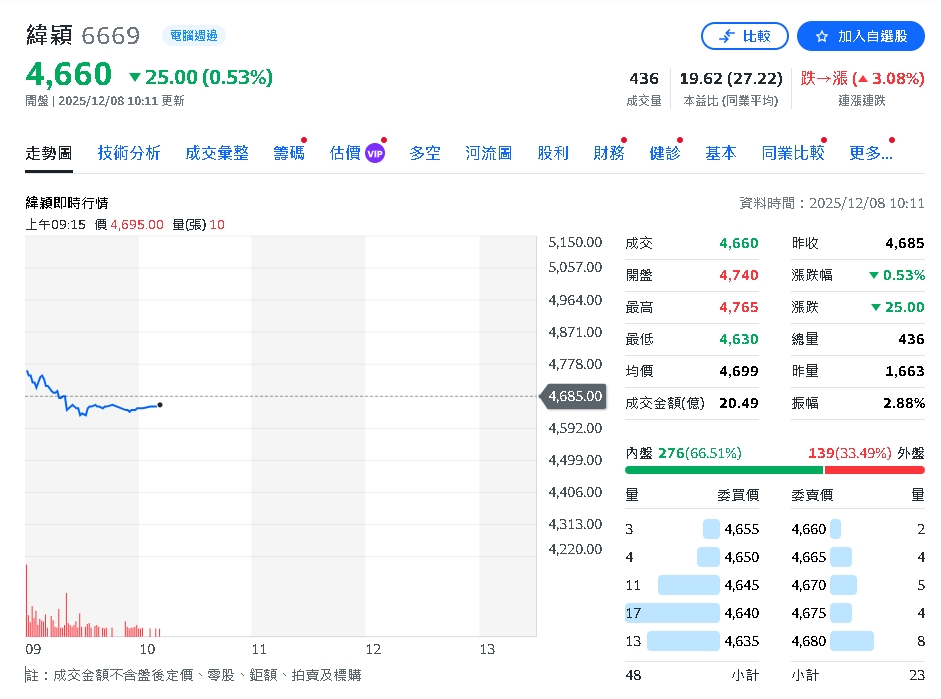Open the 同業比較 tab
The height and width of the screenshot is (699, 941).
click(793, 153)
